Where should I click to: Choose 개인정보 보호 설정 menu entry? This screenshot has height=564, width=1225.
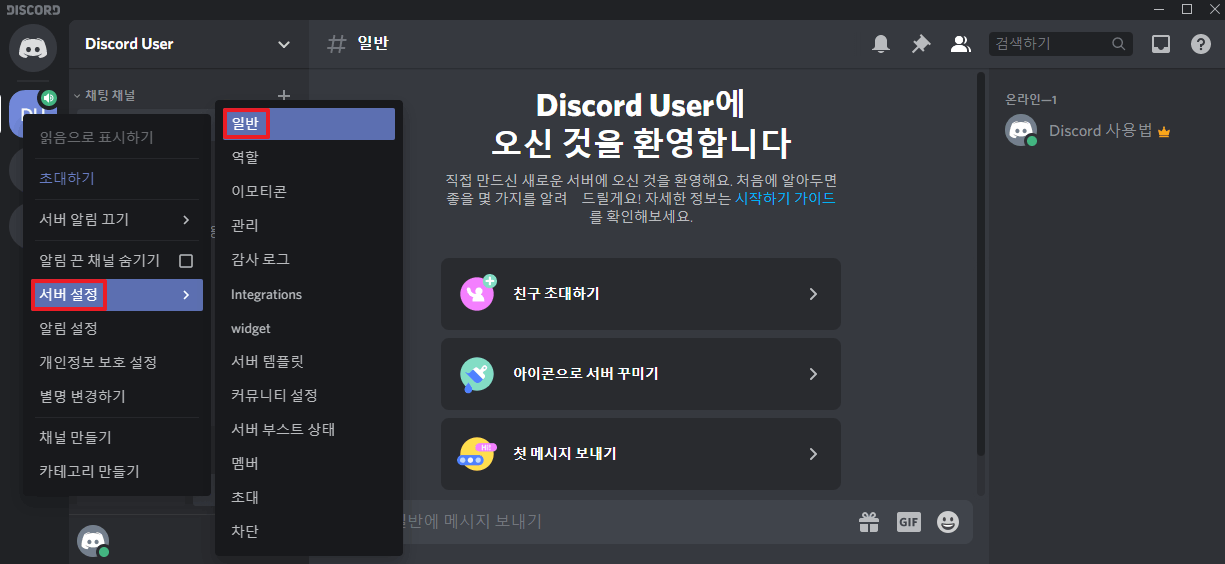pyautogui.click(x=117, y=362)
